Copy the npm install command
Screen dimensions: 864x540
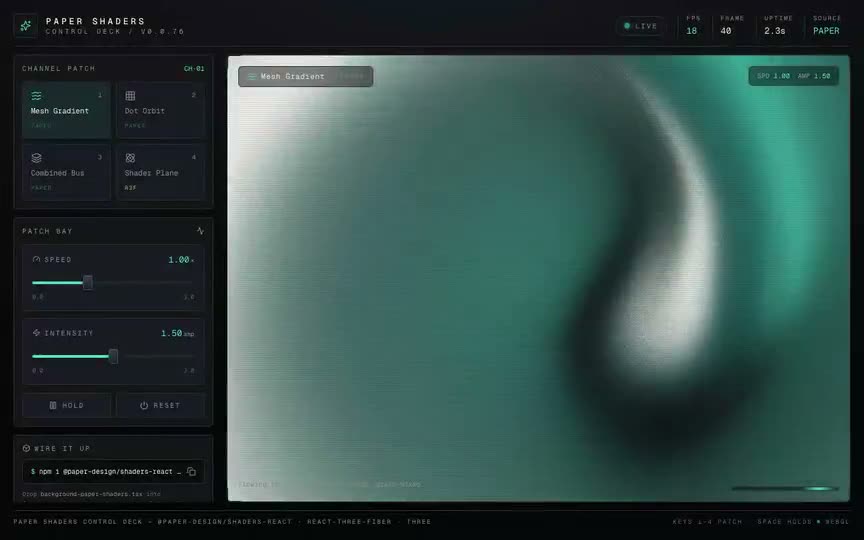click(x=191, y=472)
